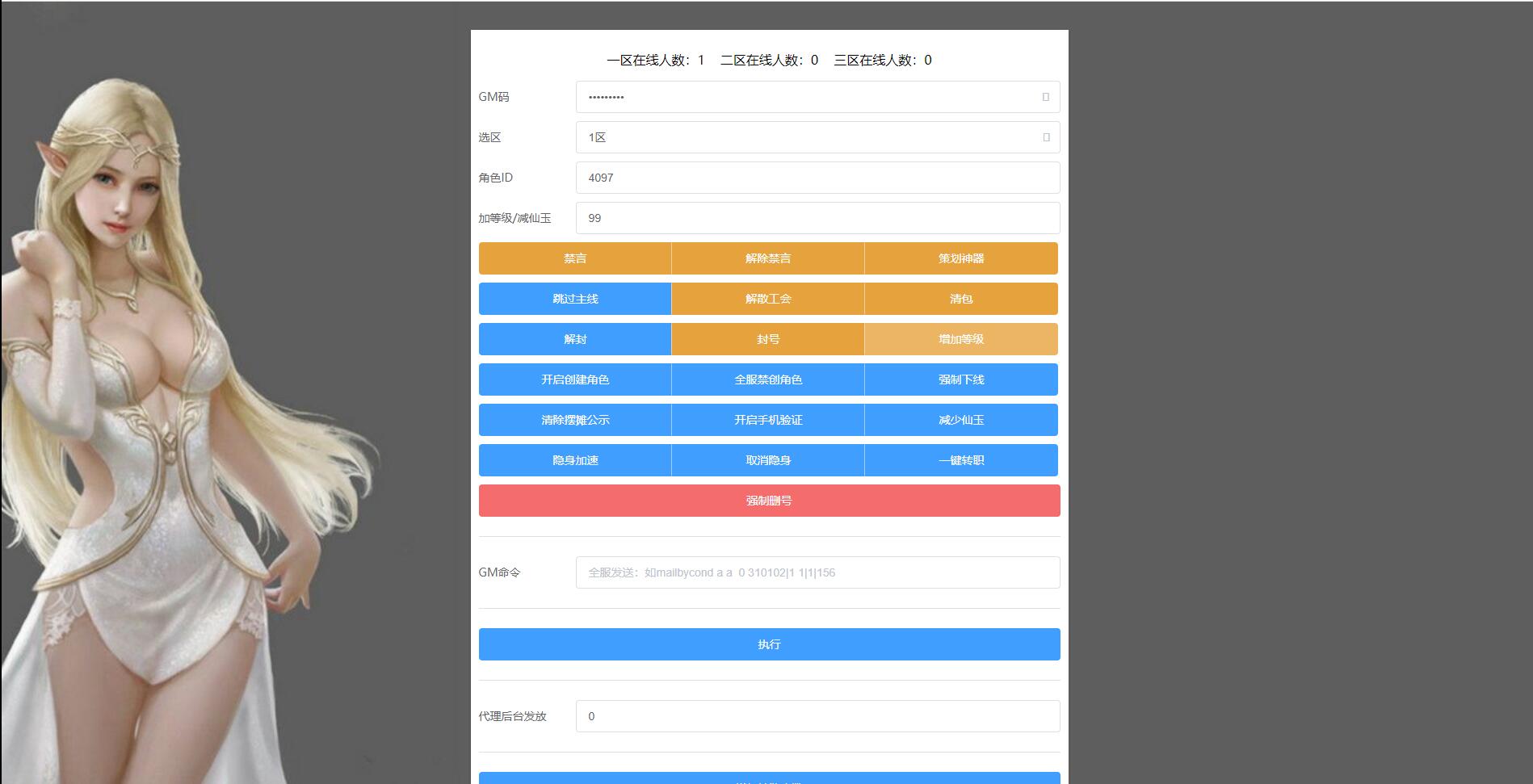Click the password reveal icon in GM码 field
The width and height of the screenshot is (1533, 784).
(x=1044, y=97)
